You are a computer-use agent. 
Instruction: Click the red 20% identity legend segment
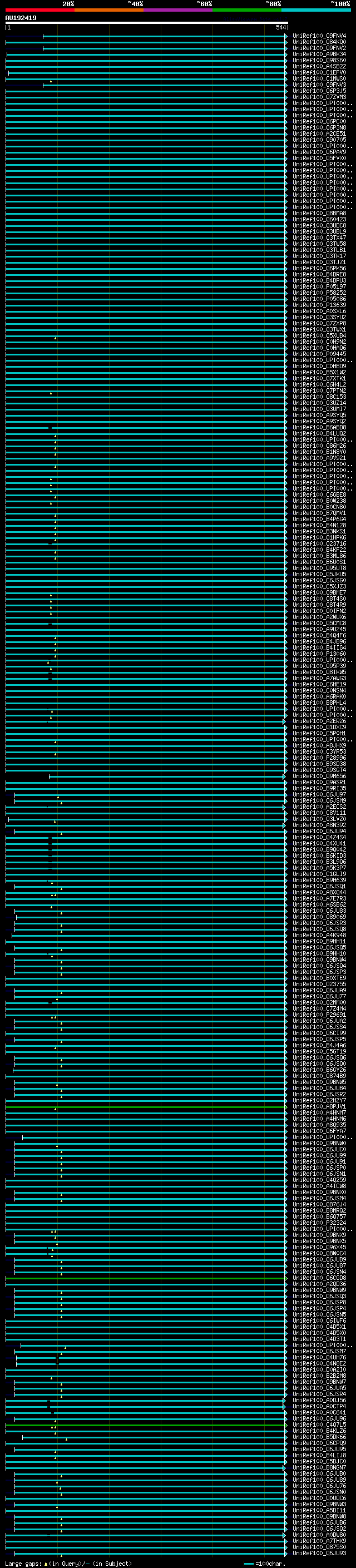pyautogui.click(x=40, y=10)
